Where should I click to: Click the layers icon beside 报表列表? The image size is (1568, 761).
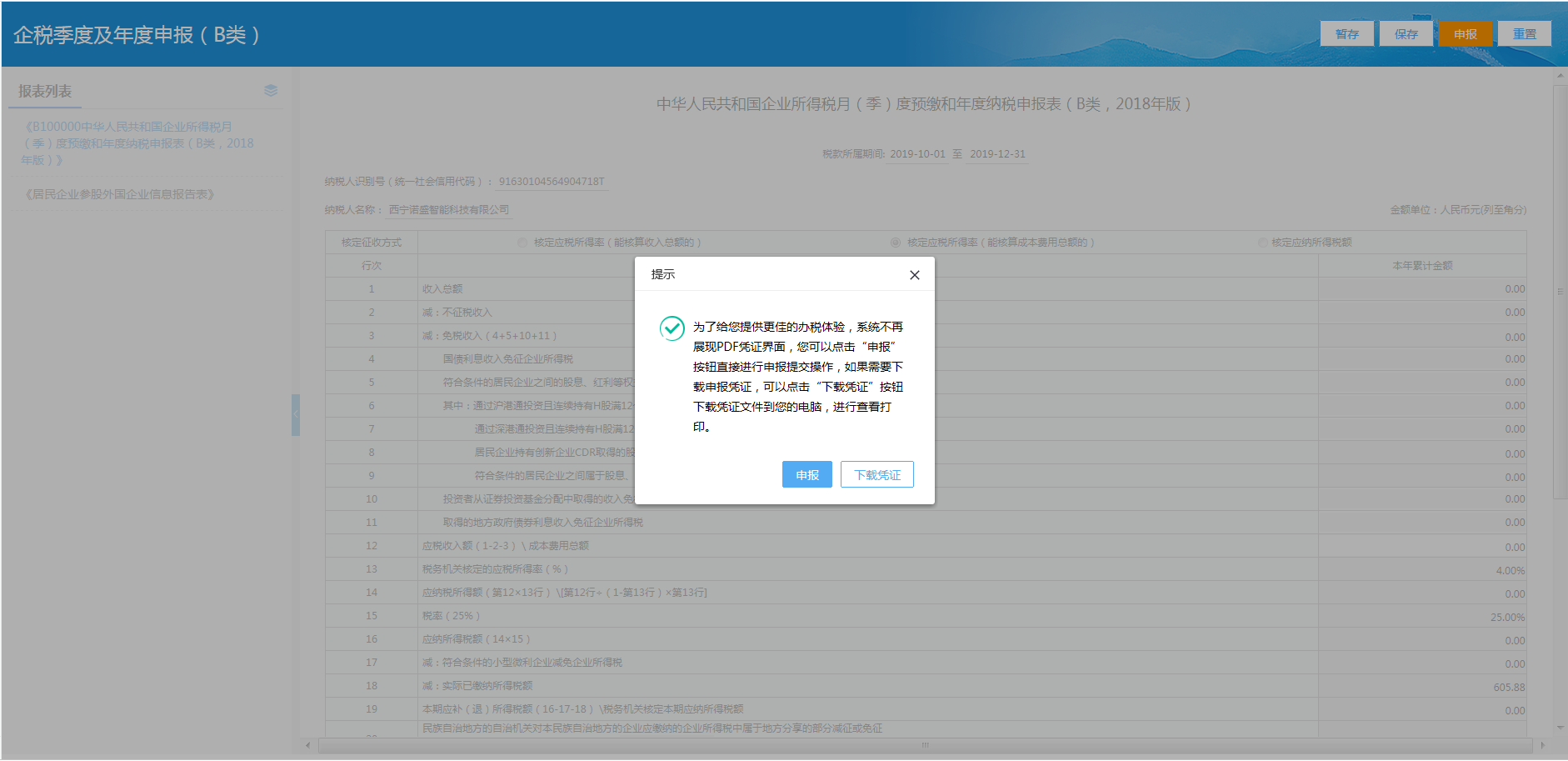[269, 90]
